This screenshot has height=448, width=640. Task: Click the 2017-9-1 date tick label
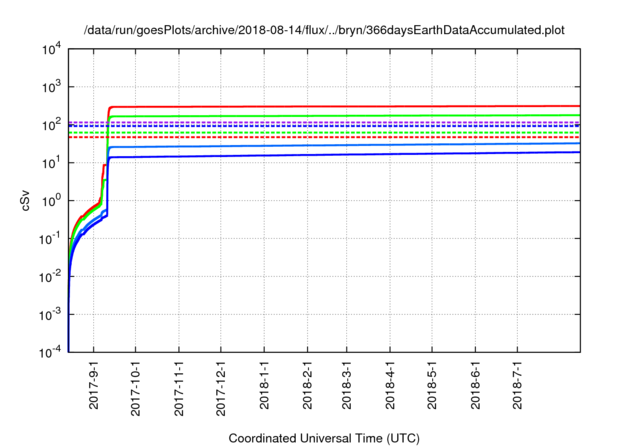tap(94, 384)
